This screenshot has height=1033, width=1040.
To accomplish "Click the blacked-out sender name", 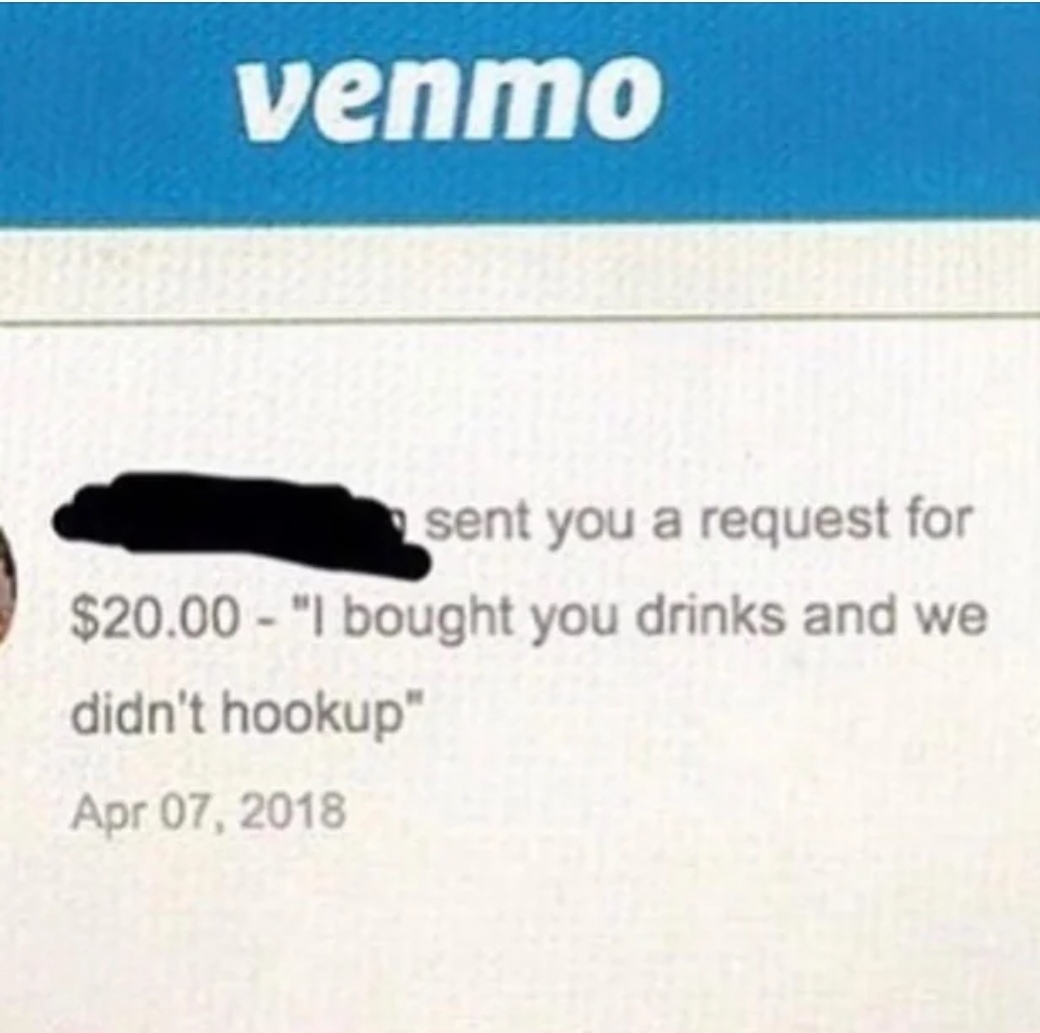I will pyautogui.click(x=242, y=526).
